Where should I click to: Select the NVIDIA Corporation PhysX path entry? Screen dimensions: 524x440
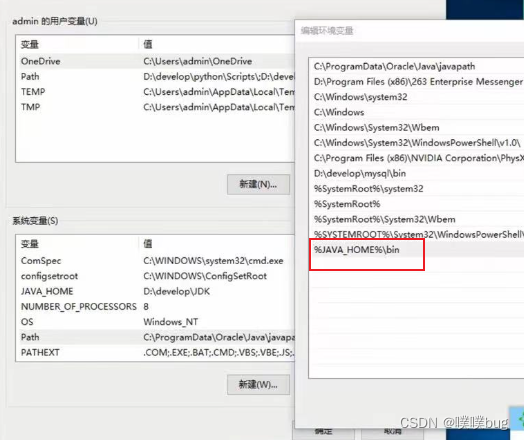point(416,158)
